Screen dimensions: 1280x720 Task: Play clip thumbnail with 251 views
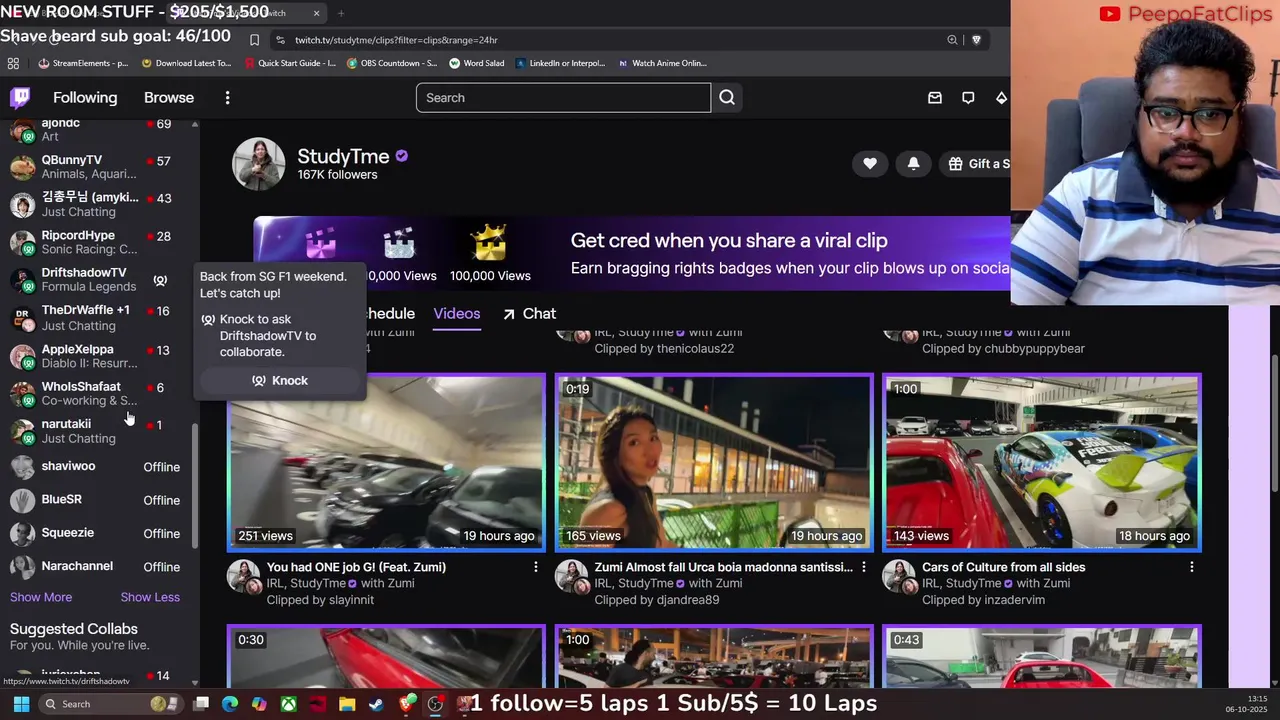click(x=386, y=462)
